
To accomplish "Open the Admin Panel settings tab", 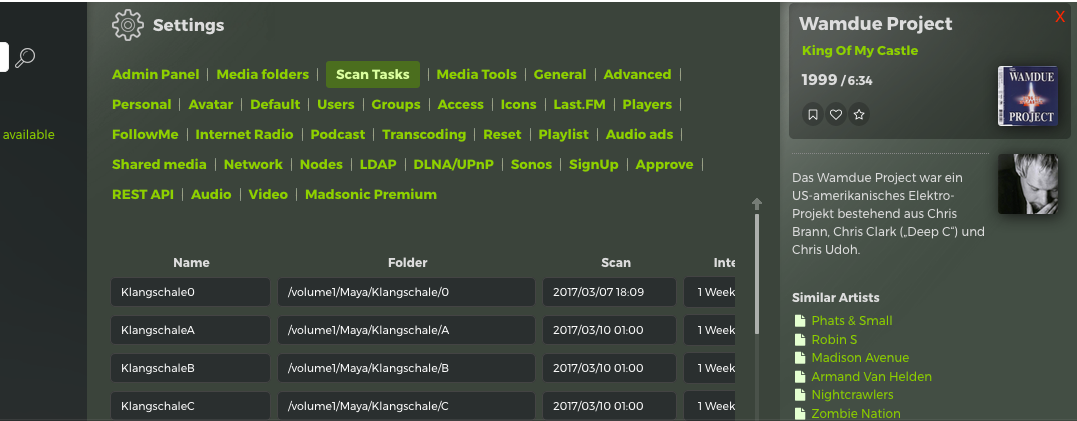I will [x=155, y=74].
